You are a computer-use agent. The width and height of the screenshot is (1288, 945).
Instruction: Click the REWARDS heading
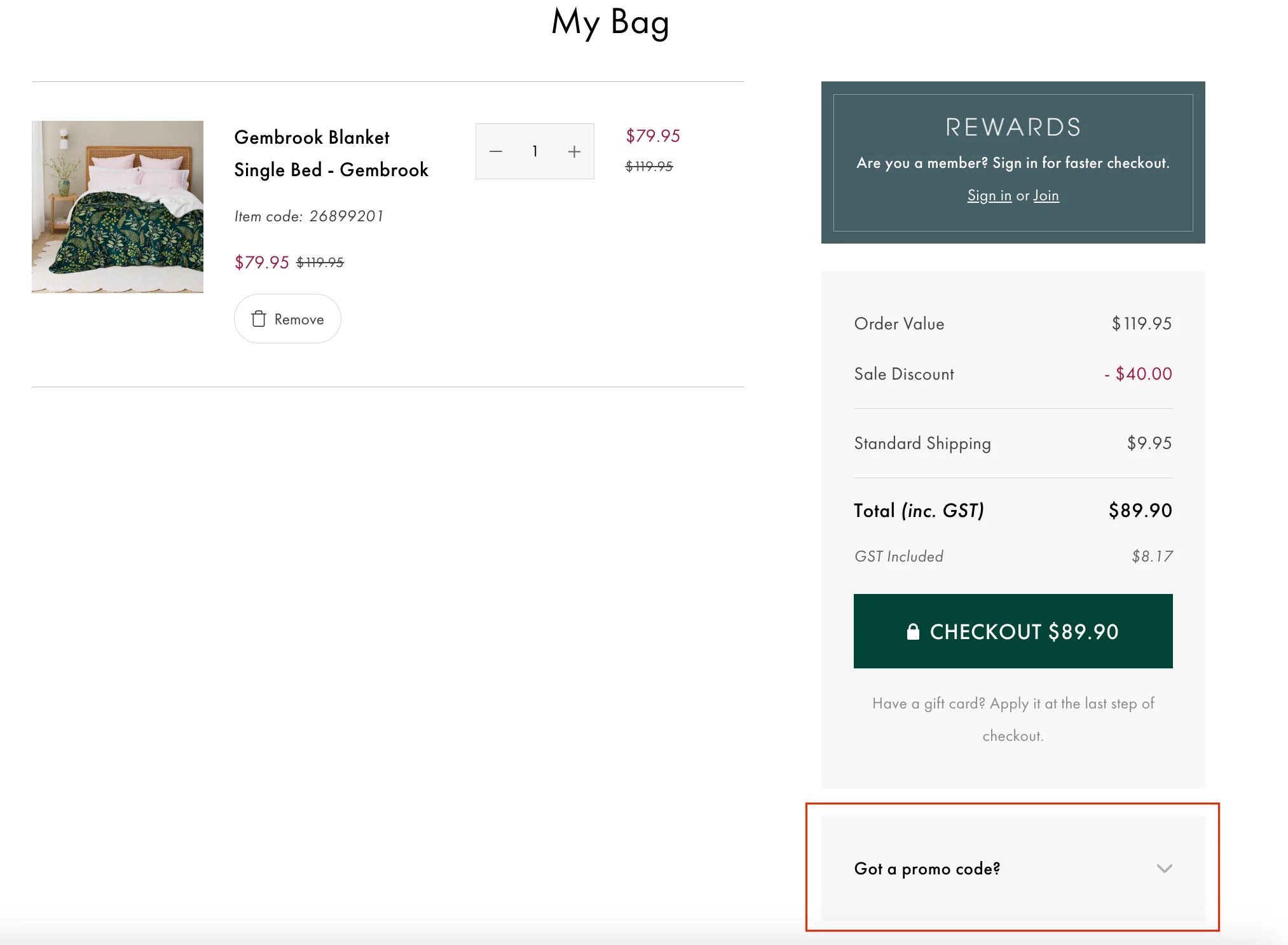(1013, 127)
